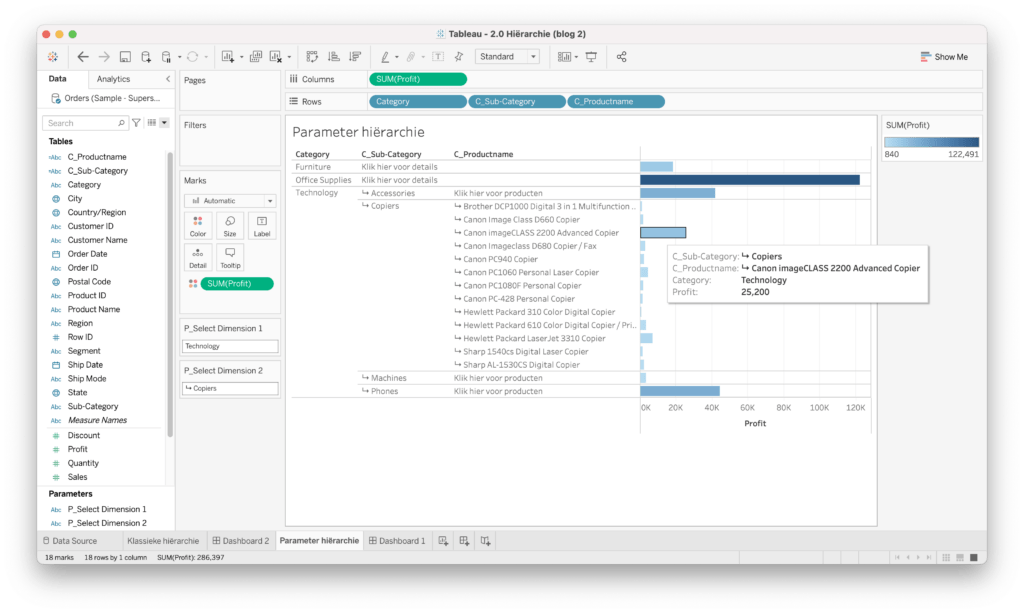Click the Presentation mode icon
The image size is (1024, 613).
coord(591,57)
